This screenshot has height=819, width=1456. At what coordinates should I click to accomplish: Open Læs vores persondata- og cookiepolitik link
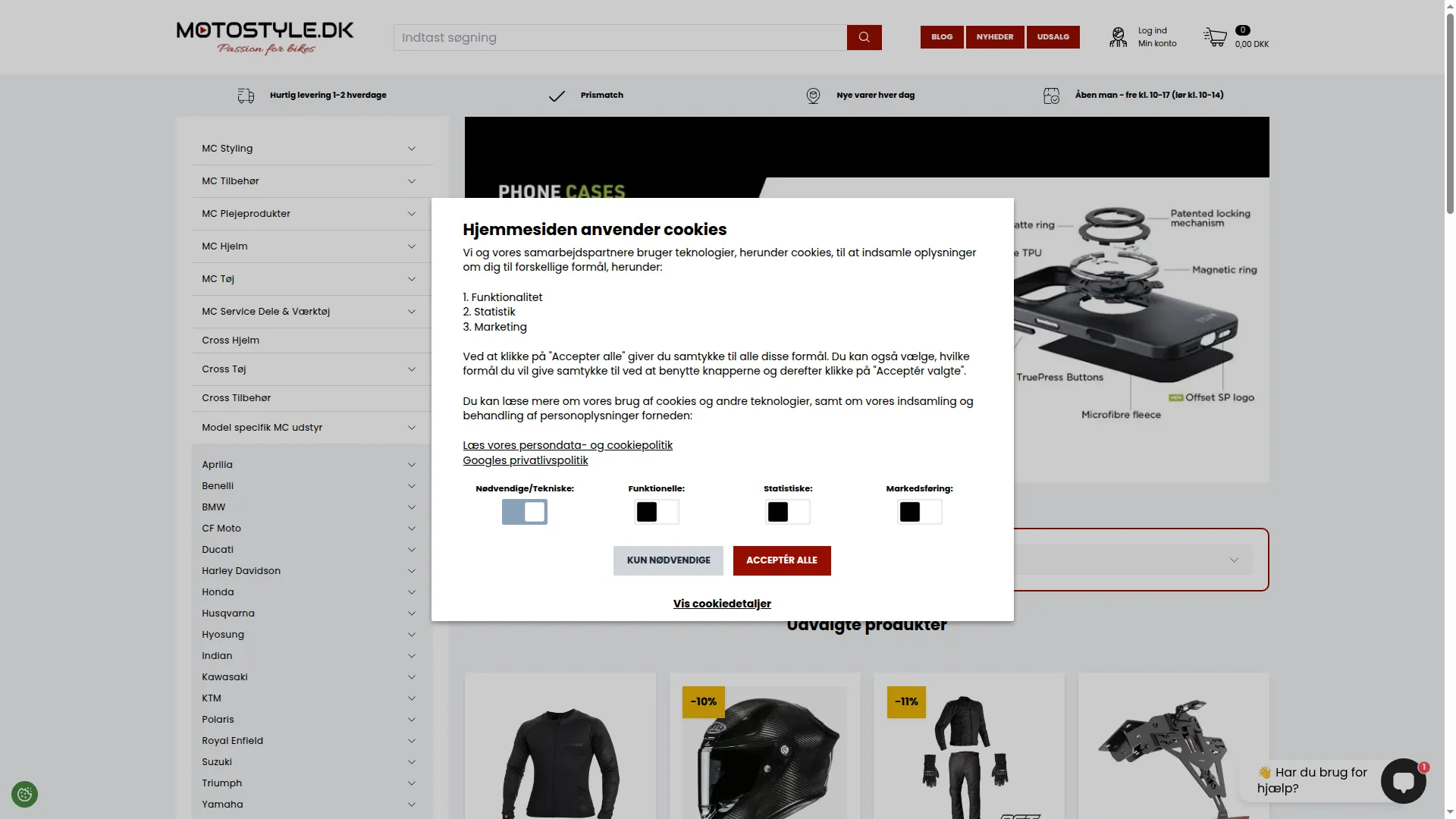tap(568, 445)
